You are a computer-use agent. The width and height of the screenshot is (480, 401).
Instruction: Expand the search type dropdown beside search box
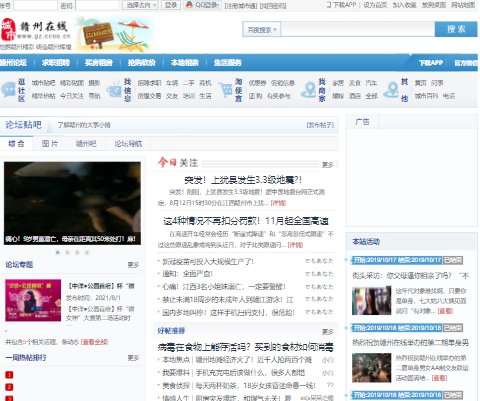pos(262,30)
